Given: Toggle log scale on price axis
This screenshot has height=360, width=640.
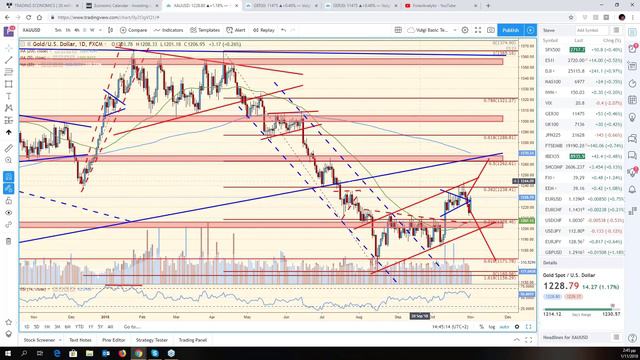Looking at the screenshot, I should [492, 327].
